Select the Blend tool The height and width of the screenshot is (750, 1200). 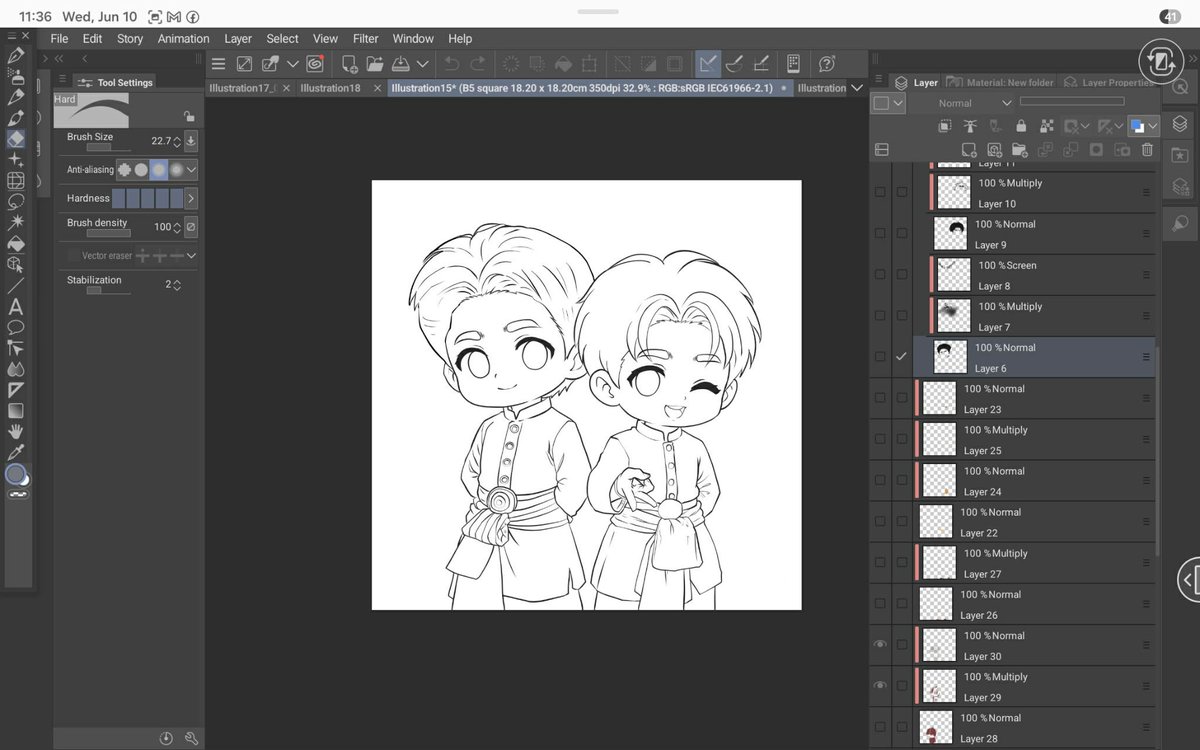pyautogui.click(x=16, y=369)
